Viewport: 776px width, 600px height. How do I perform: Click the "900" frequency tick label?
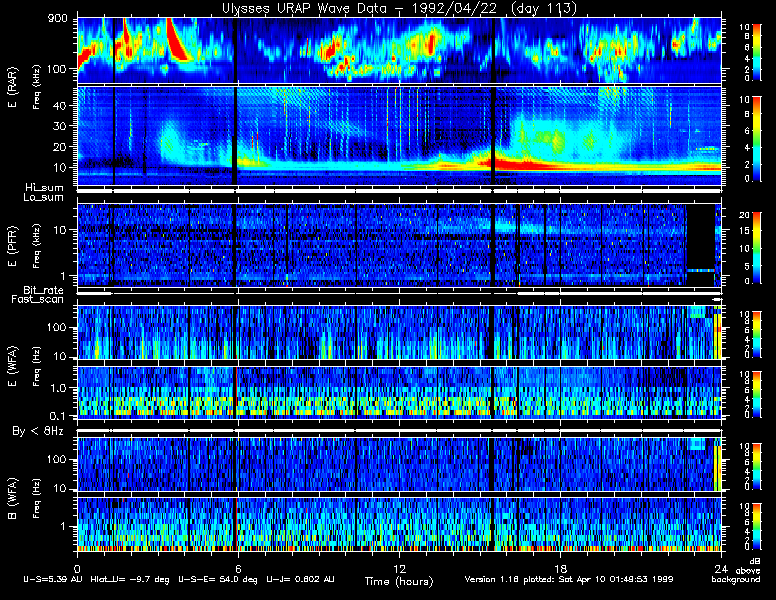point(57,19)
